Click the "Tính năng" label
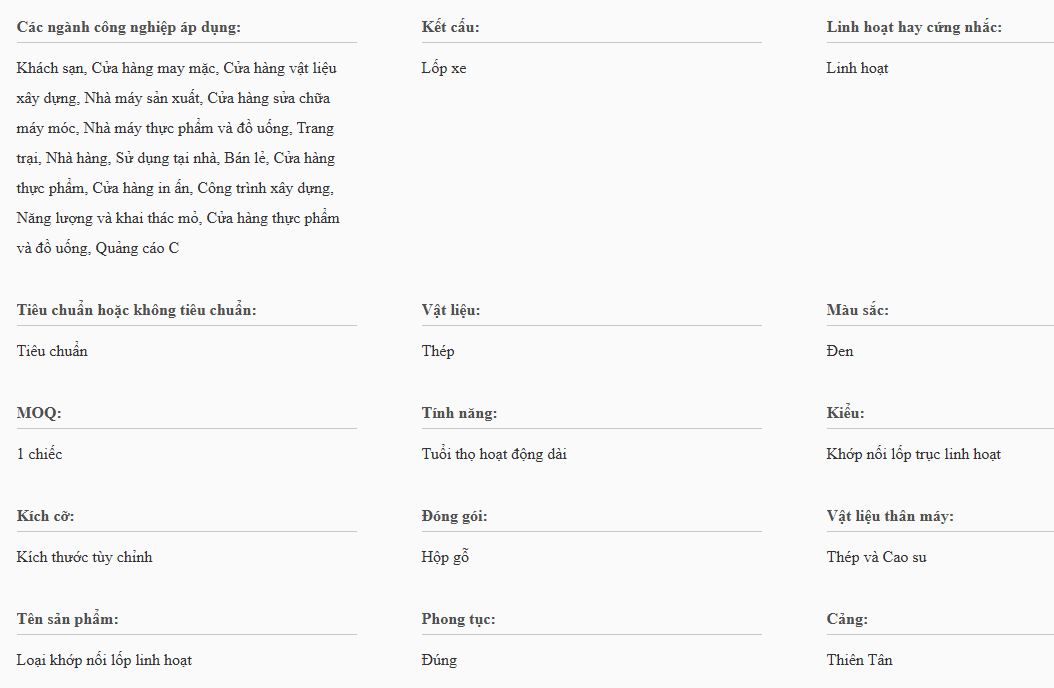The image size is (1054, 688). (x=459, y=413)
